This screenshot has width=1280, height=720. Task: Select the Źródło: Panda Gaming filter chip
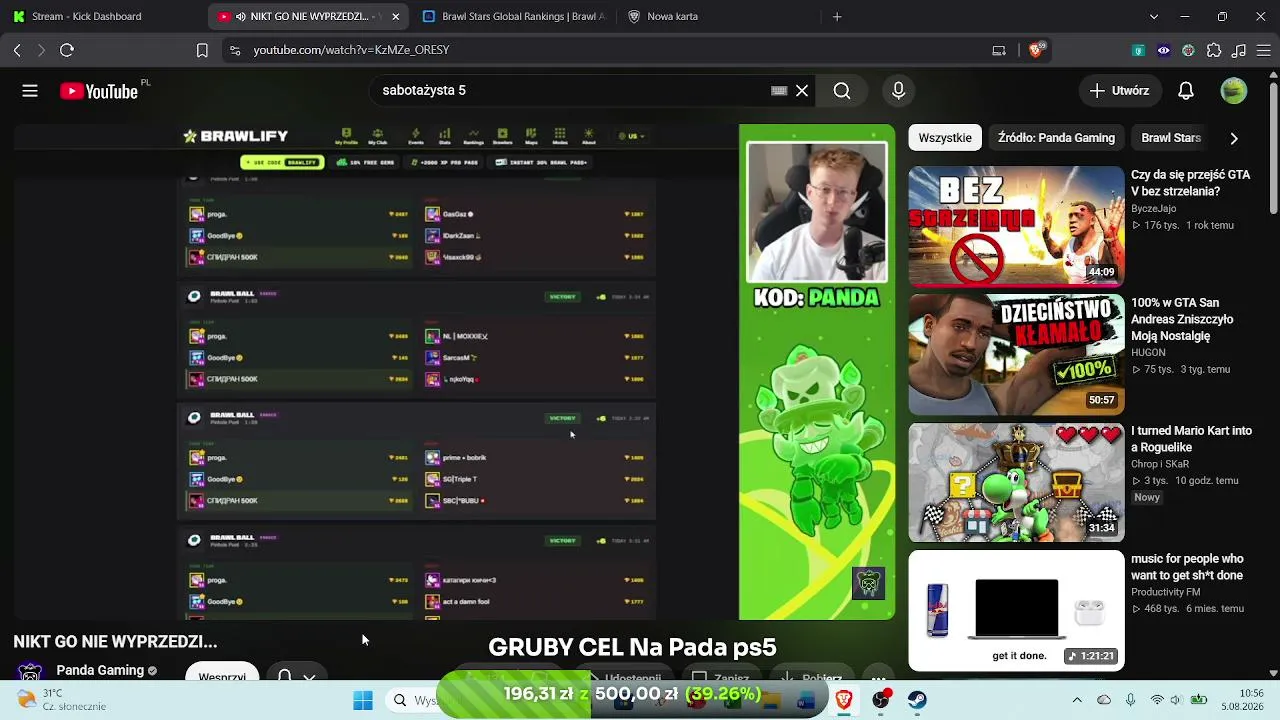pos(1056,138)
